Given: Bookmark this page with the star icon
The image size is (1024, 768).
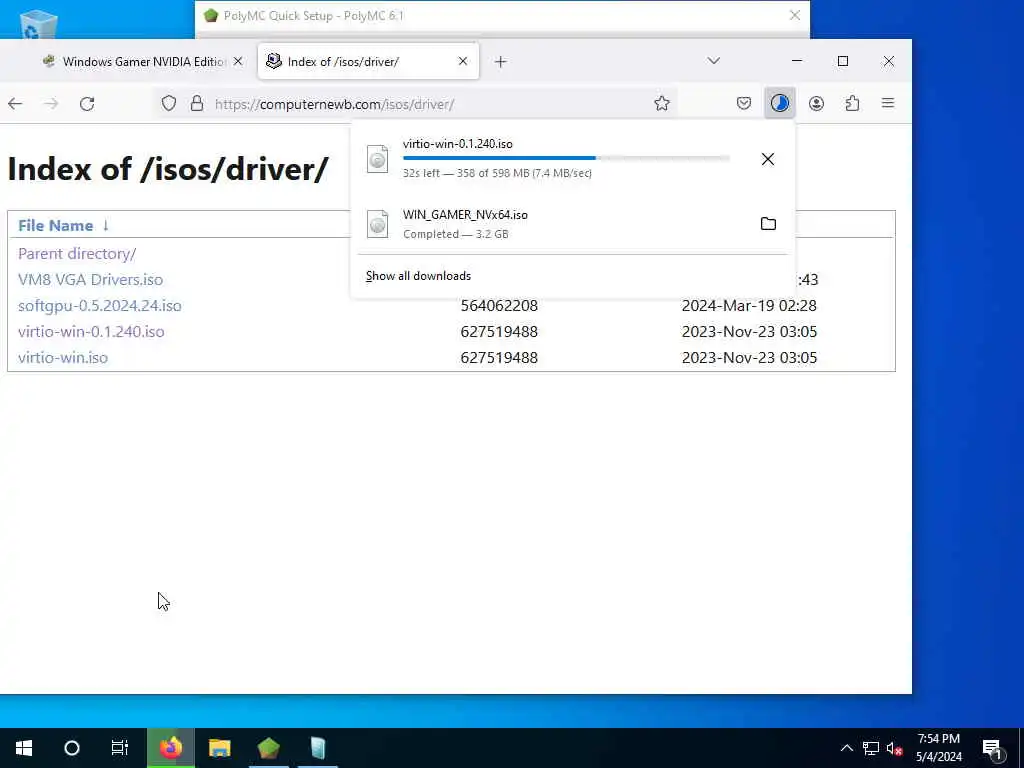Looking at the screenshot, I should [x=662, y=103].
